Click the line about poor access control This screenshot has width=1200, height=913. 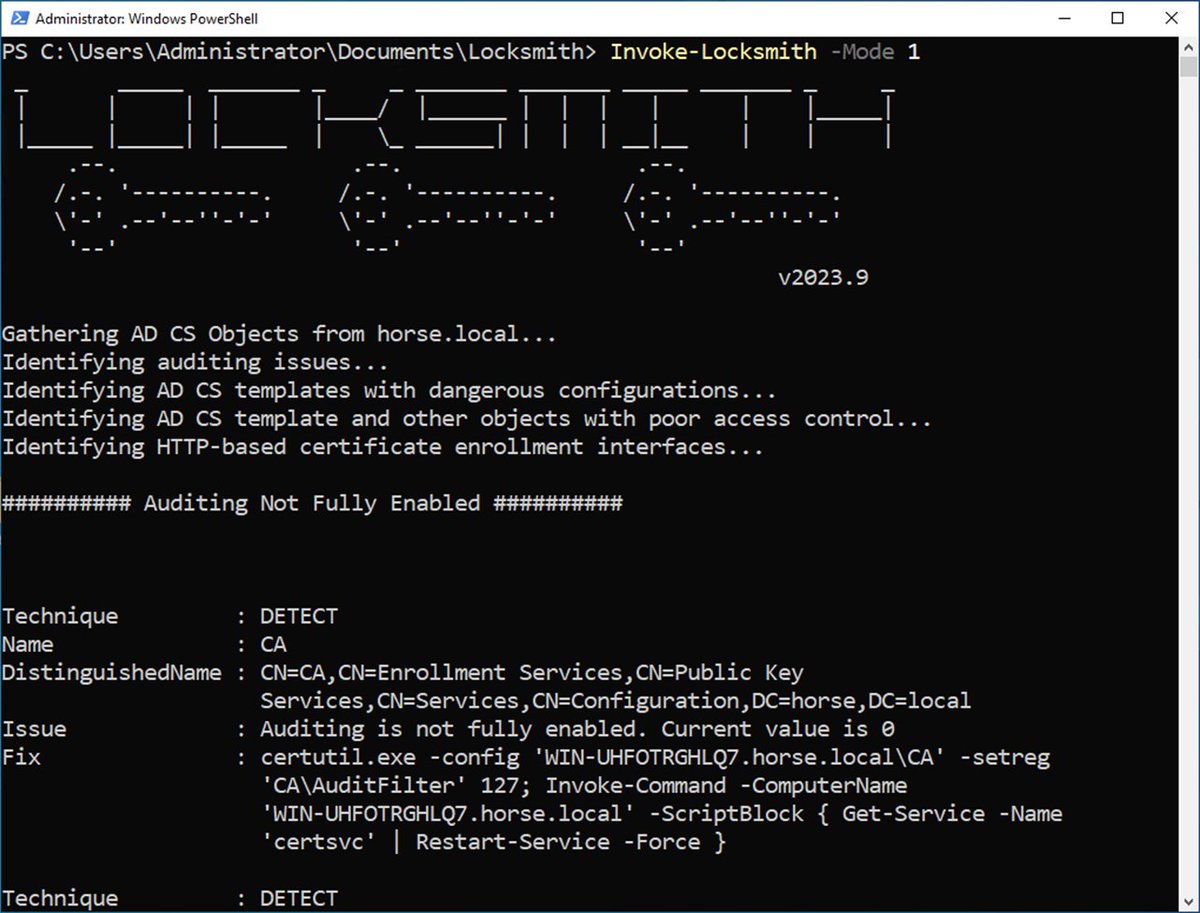(466, 418)
